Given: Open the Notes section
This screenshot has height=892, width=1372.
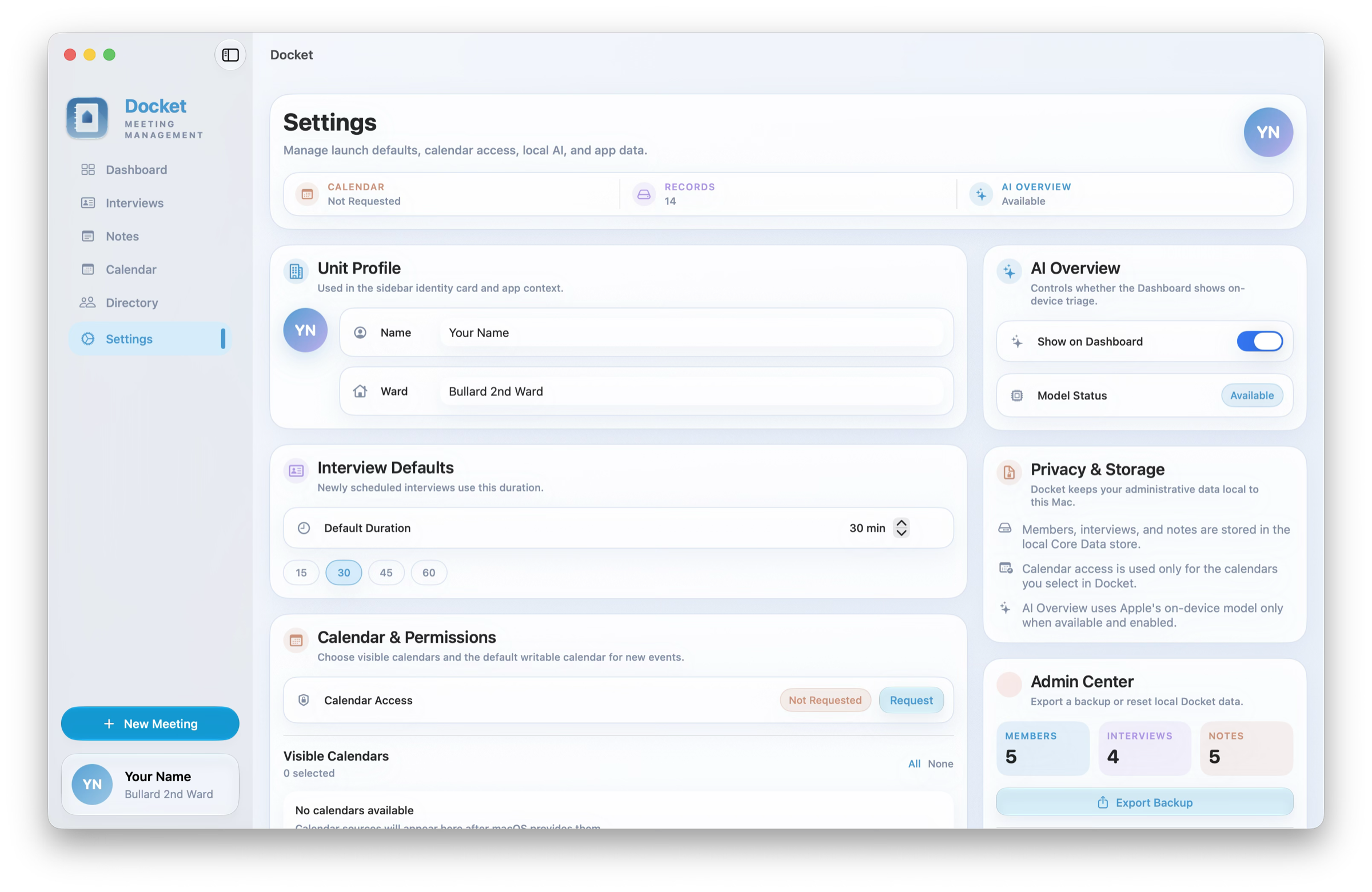Looking at the screenshot, I should 149,236.
